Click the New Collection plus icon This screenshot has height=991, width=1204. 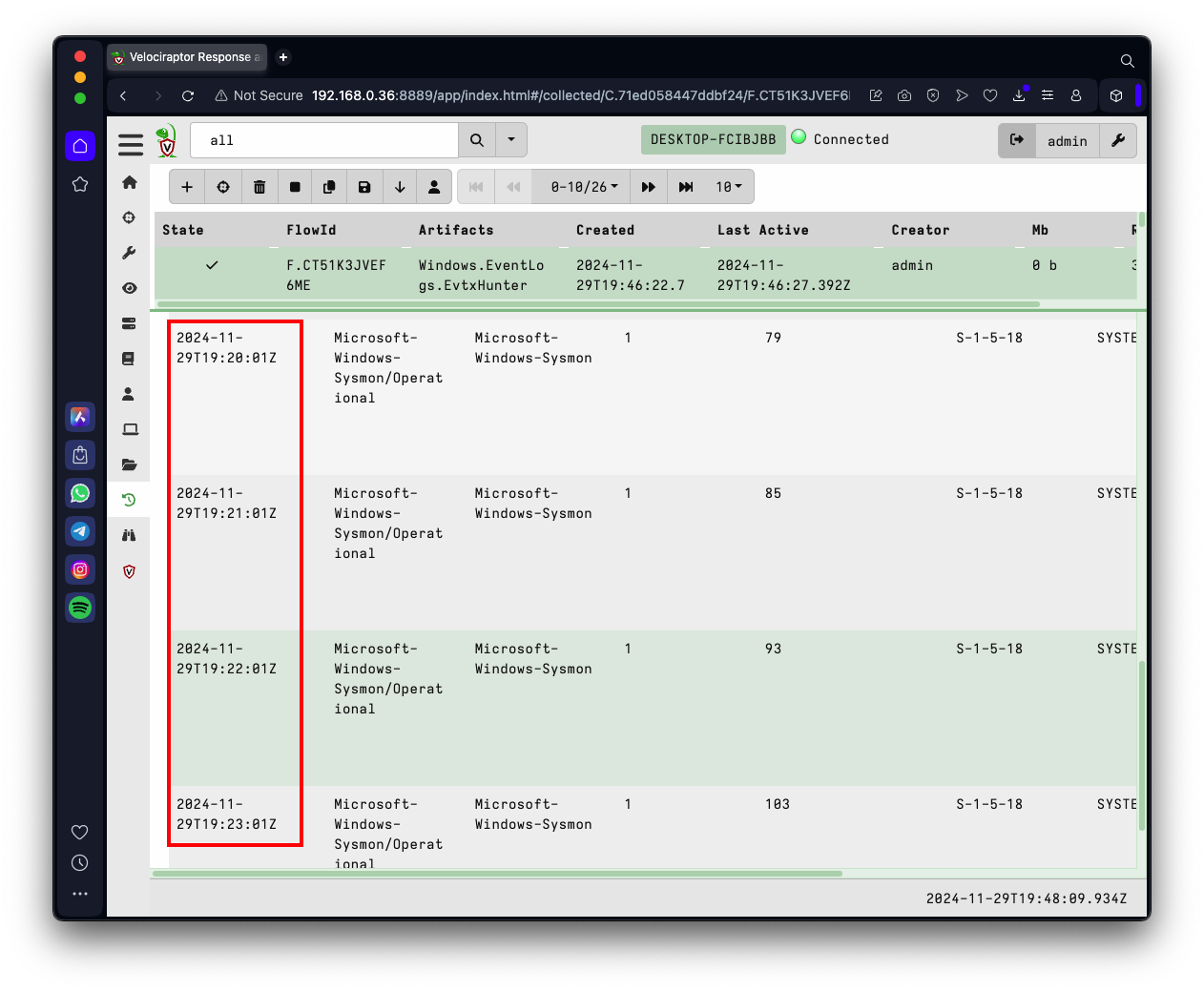click(x=187, y=187)
